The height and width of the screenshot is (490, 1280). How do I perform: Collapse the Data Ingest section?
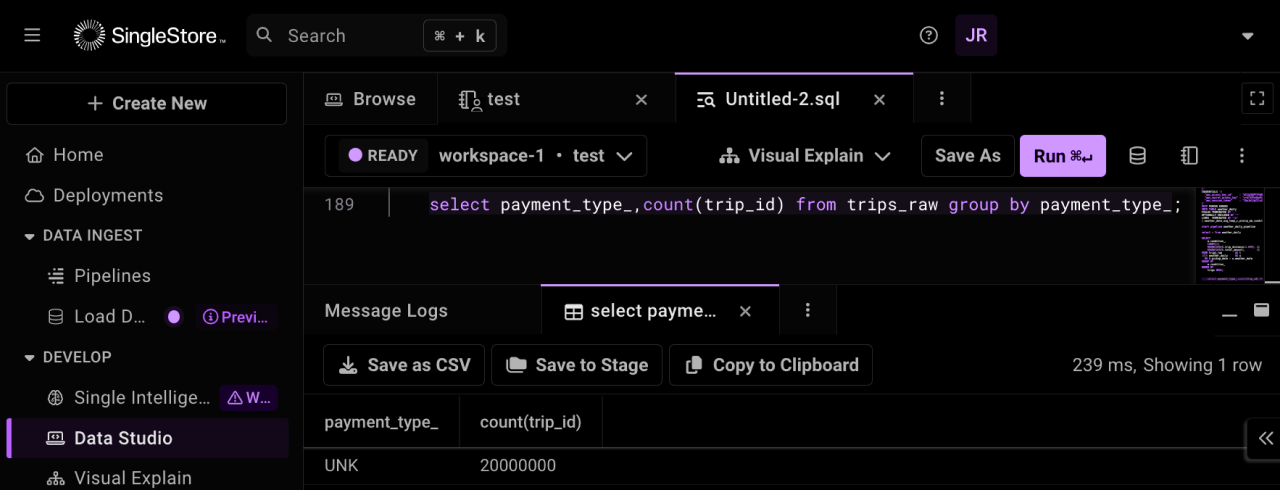29,236
